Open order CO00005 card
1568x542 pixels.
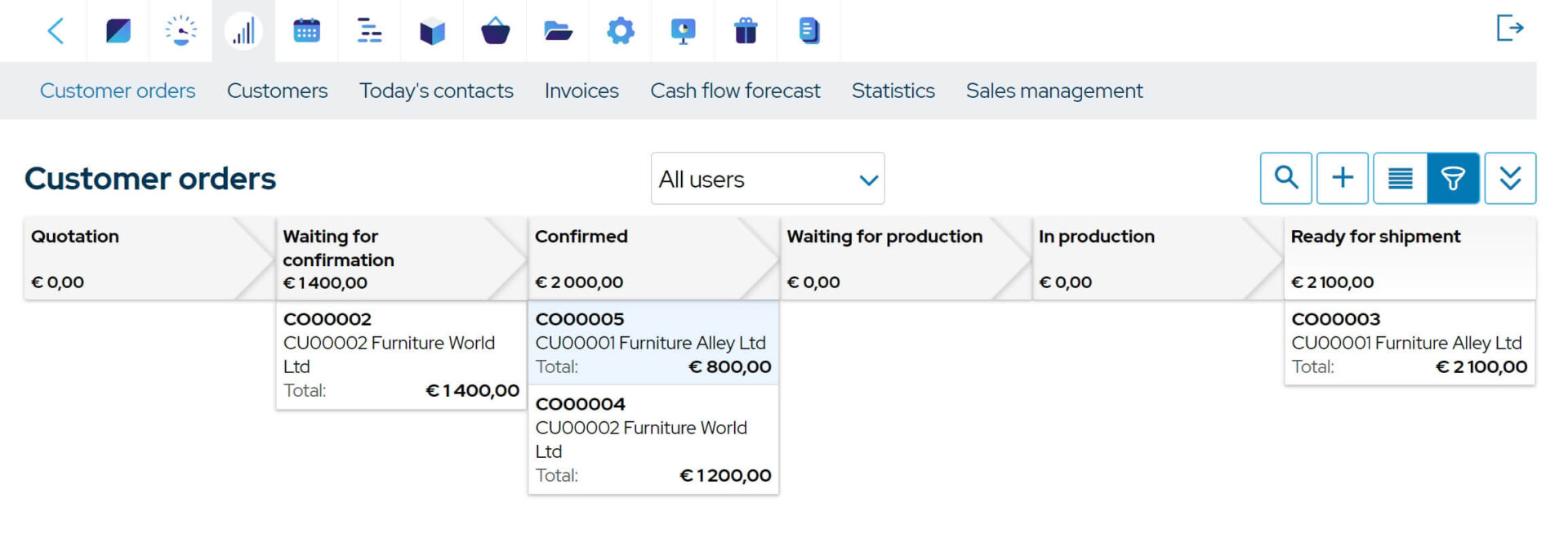[653, 343]
